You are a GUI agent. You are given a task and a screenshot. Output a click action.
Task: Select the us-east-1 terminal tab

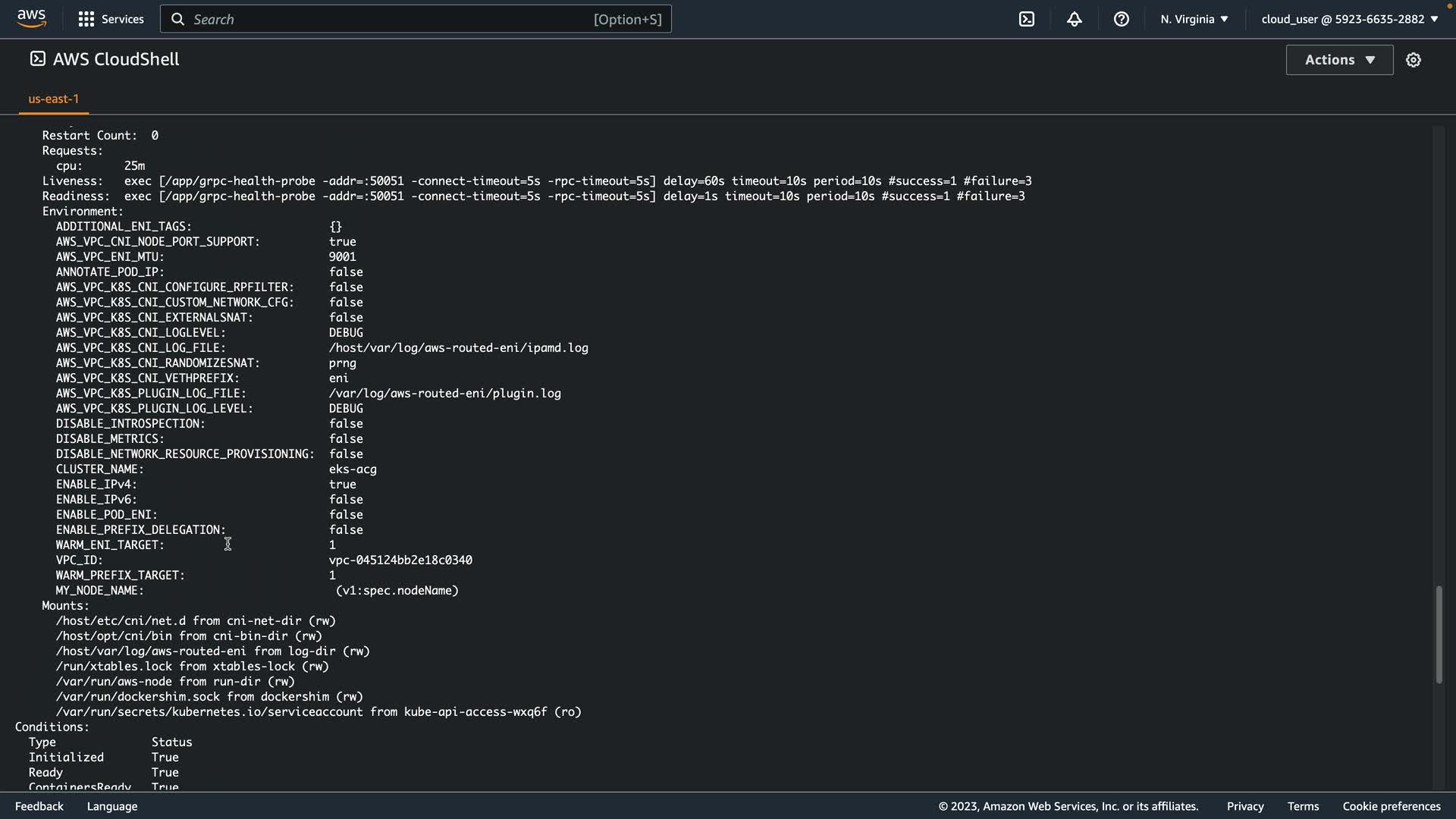[x=53, y=99]
